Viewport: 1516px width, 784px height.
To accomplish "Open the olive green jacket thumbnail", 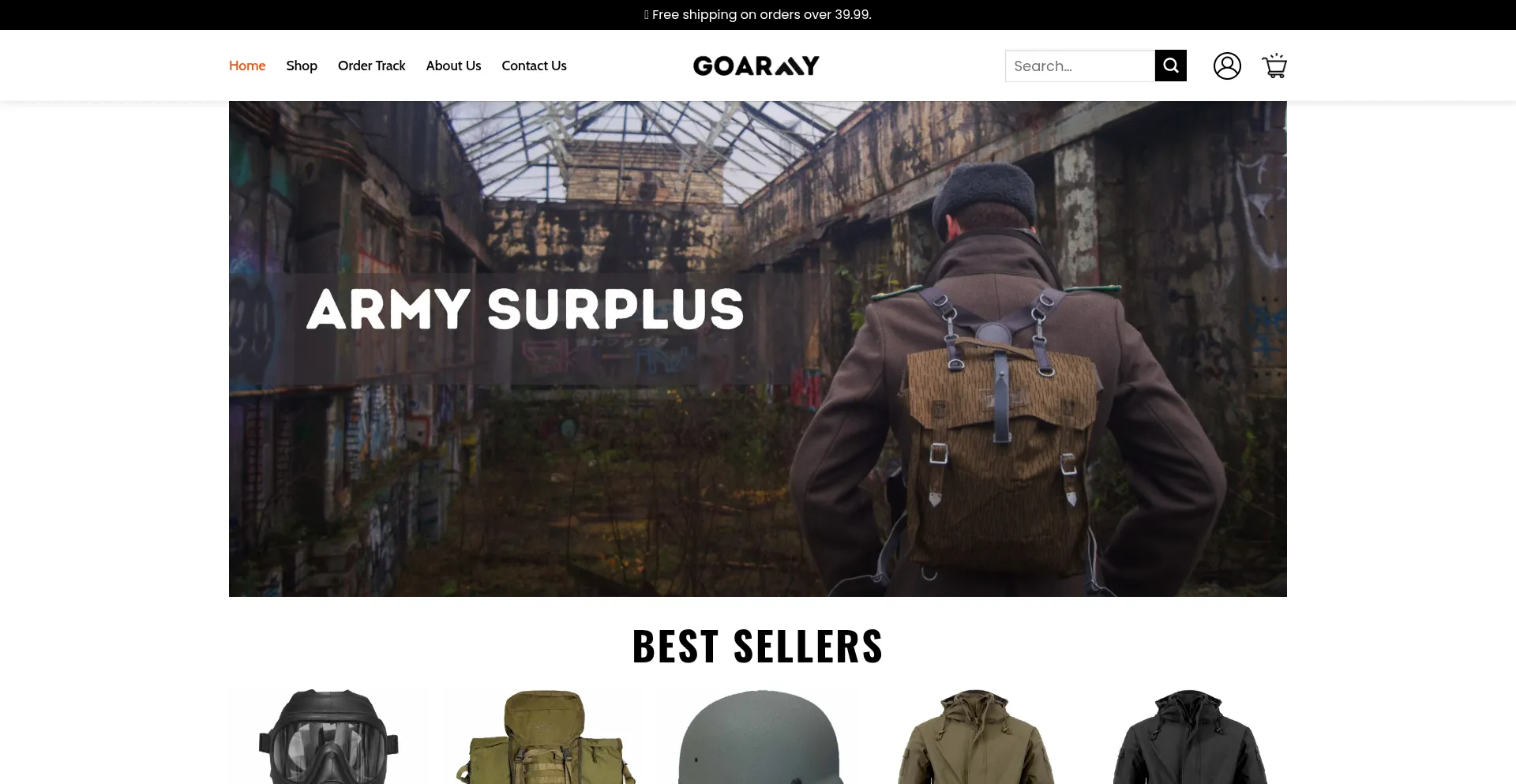I will point(974,737).
